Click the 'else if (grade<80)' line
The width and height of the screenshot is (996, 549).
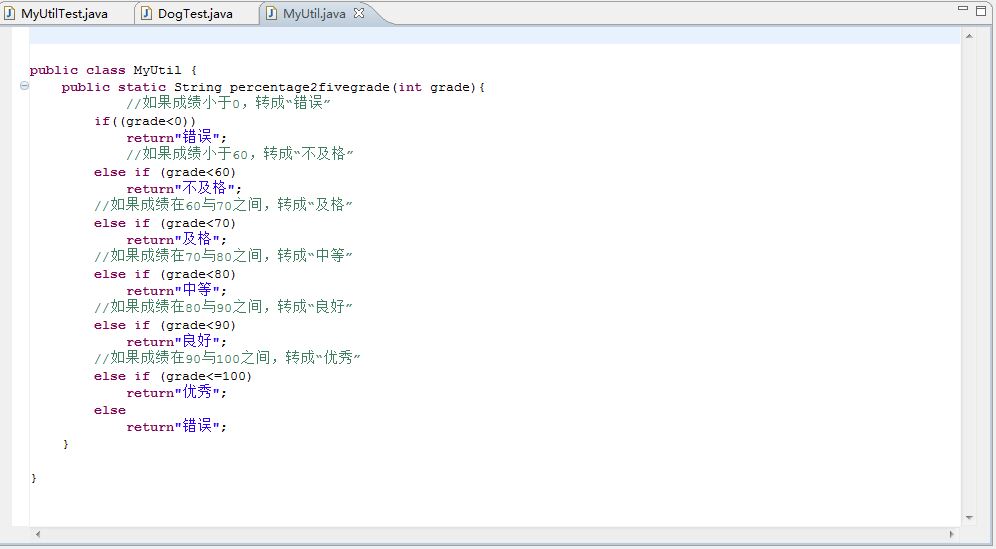pyautogui.click(x=165, y=274)
